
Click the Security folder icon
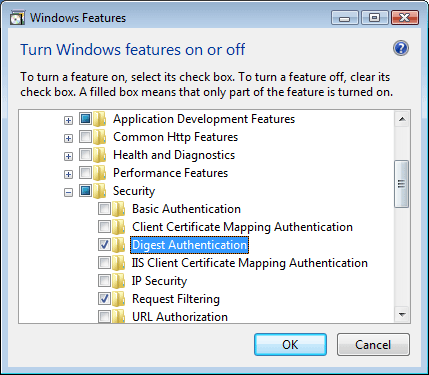[100, 191]
